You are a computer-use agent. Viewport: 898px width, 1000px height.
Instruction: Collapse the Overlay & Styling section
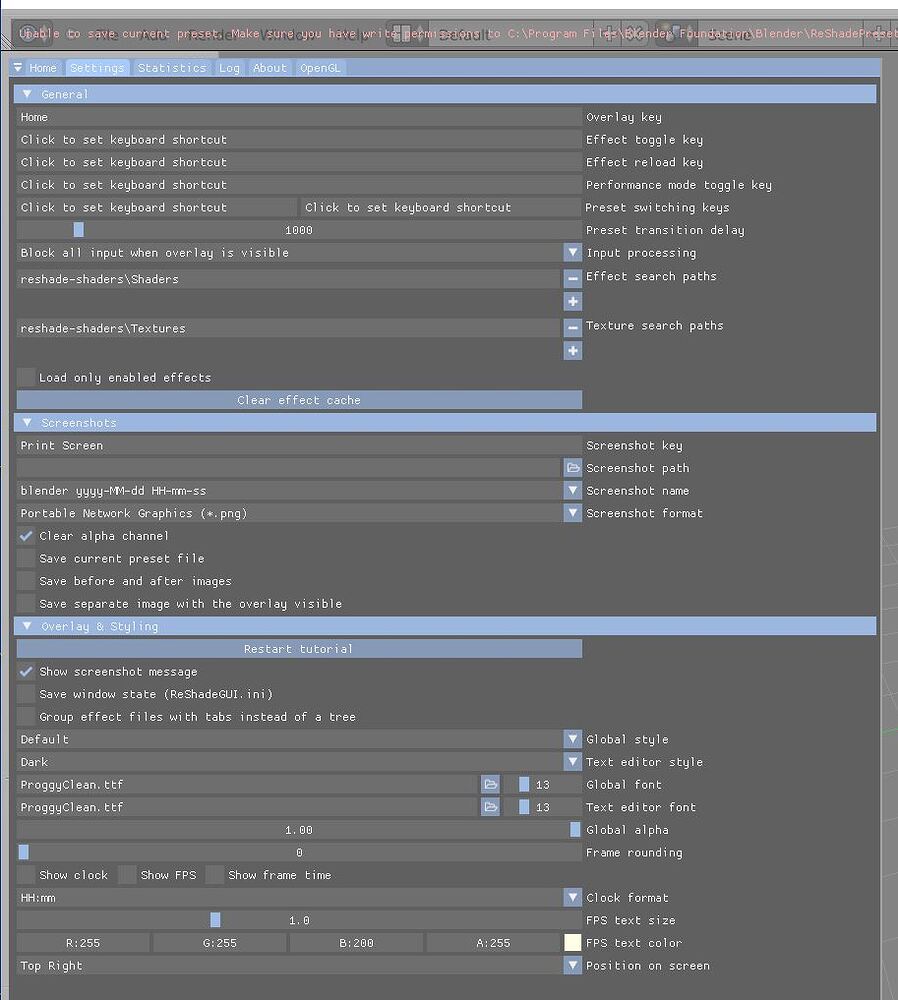tap(27, 626)
